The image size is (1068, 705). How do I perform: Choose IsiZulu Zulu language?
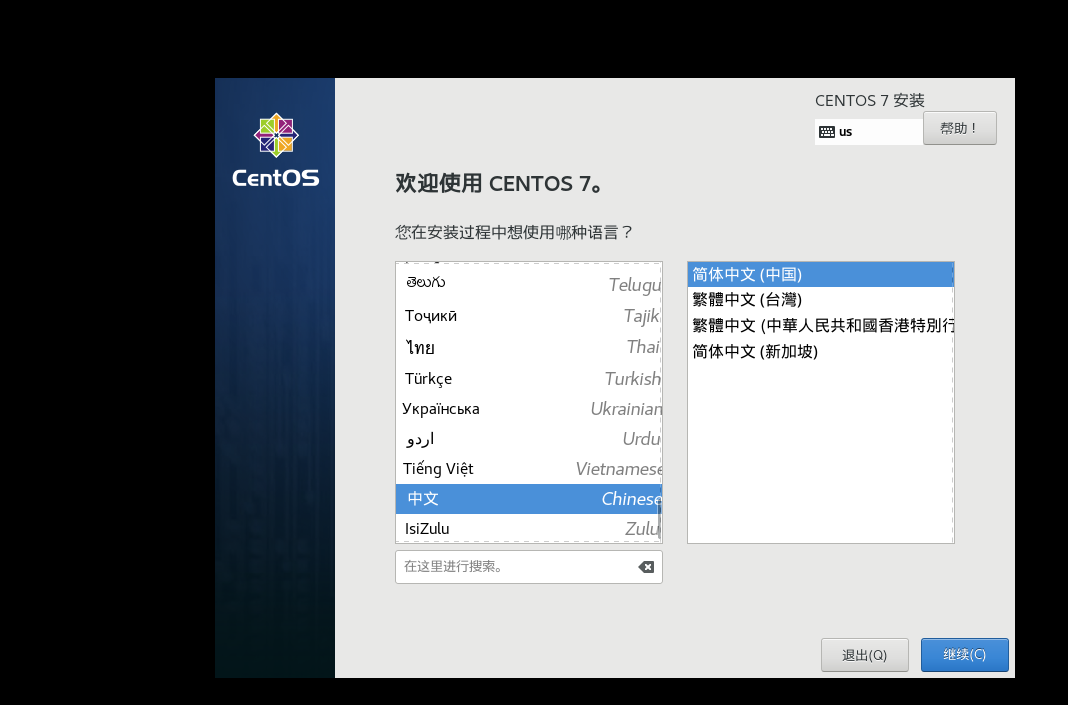(x=529, y=529)
